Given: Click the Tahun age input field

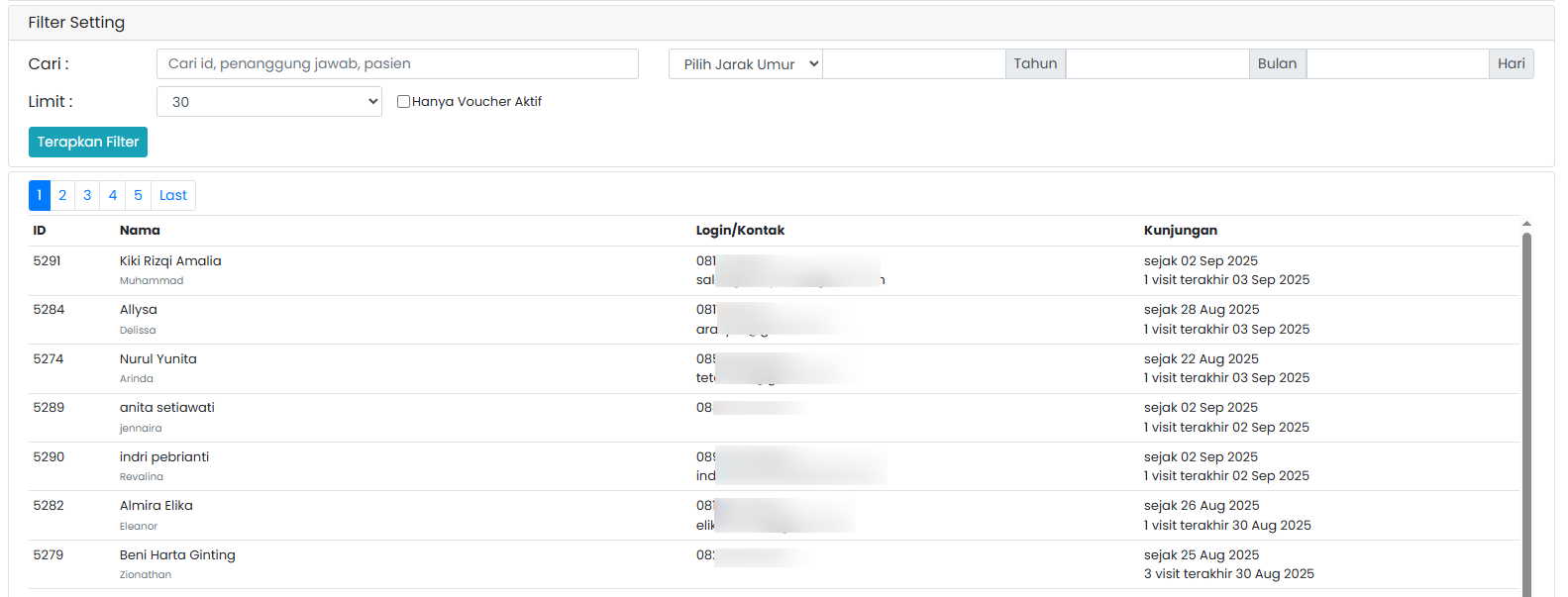Looking at the screenshot, I should pyautogui.click(x=913, y=63).
